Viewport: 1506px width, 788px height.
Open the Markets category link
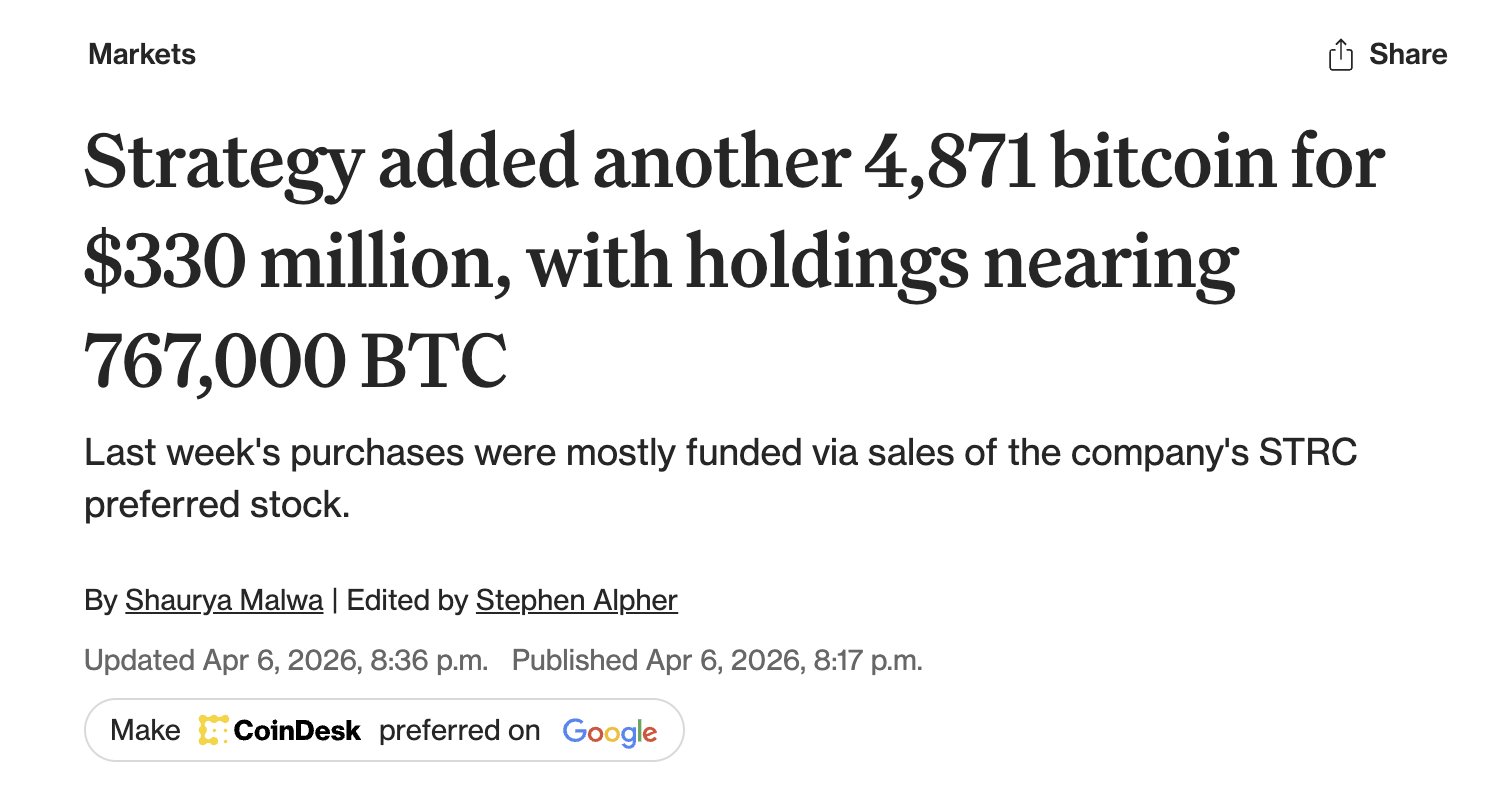tap(142, 54)
